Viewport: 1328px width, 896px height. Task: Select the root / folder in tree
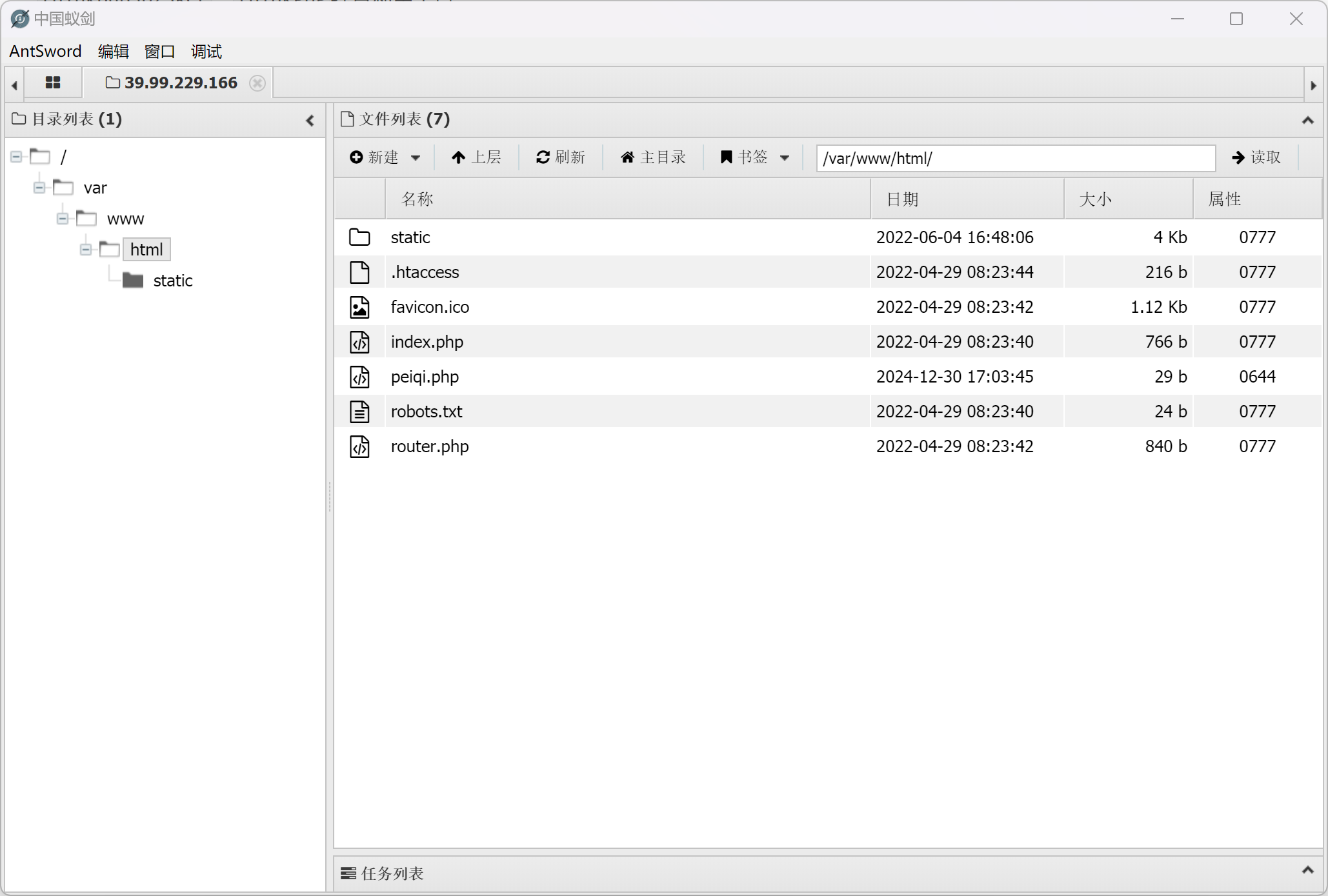tap(63, 157)
